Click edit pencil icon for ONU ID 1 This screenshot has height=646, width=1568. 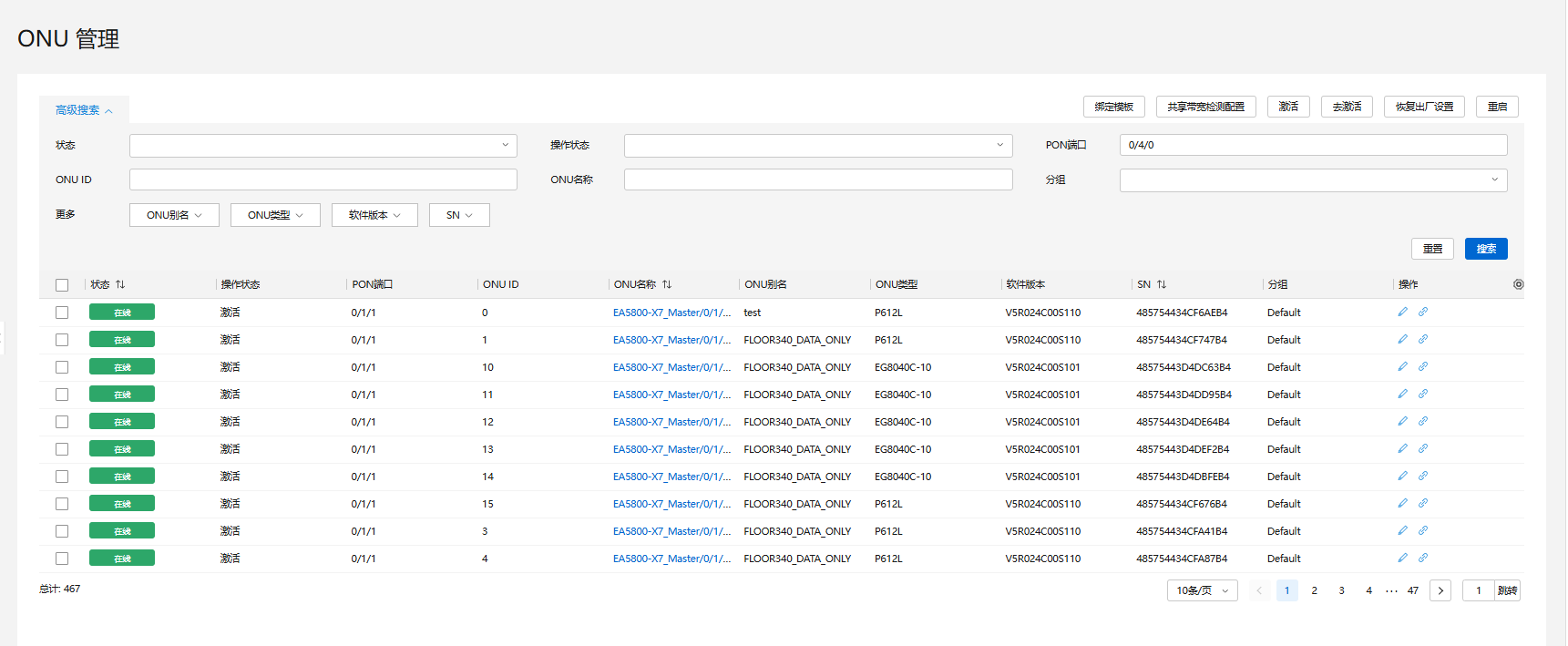[1402, 339]
